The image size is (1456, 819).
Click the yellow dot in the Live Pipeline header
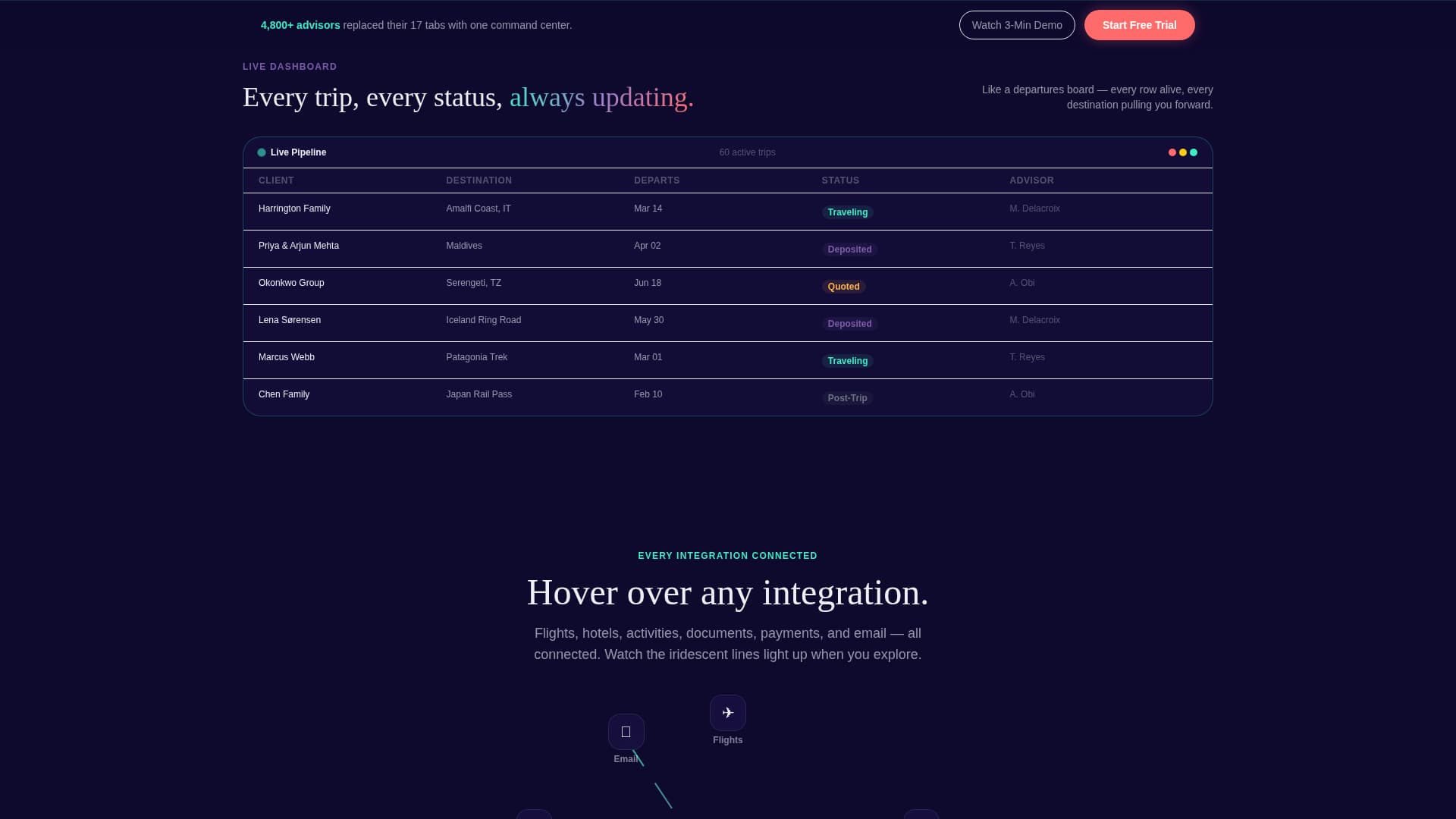1181,152
